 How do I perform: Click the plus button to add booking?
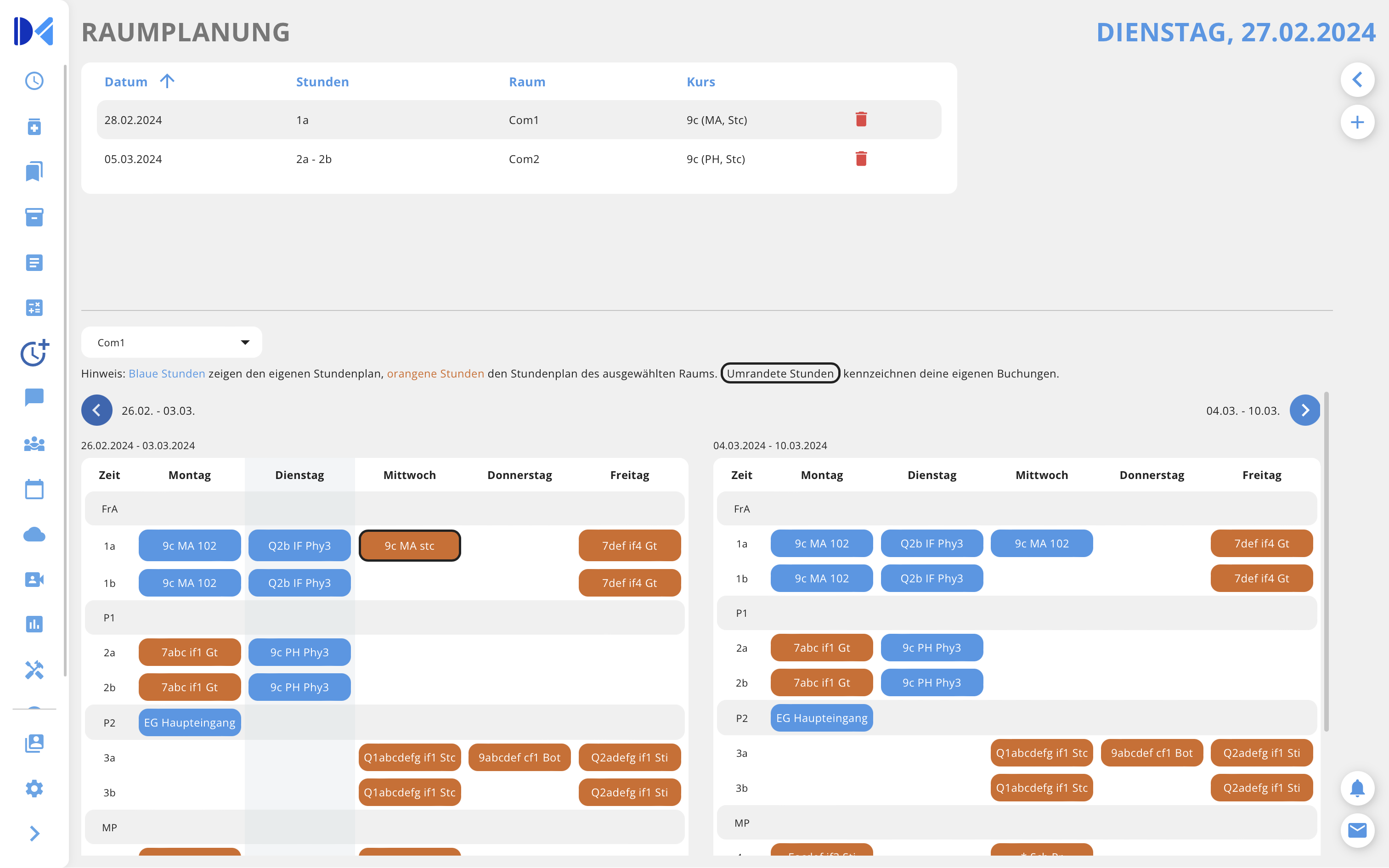click(1357, 122)
